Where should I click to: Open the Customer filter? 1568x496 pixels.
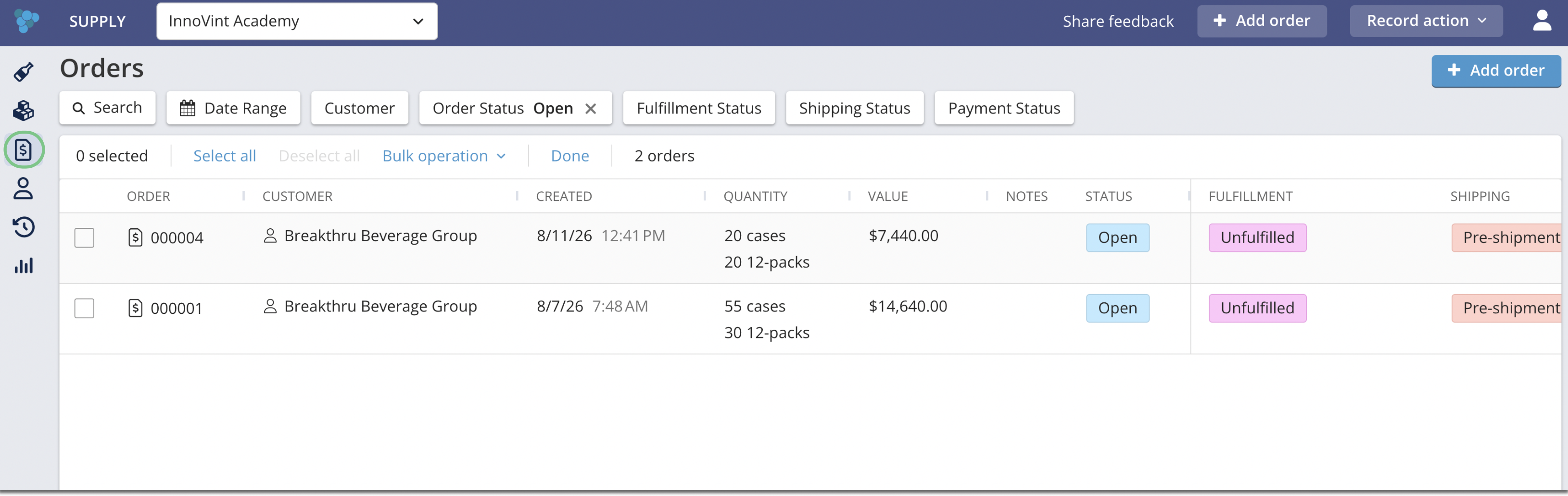[360, 108]
